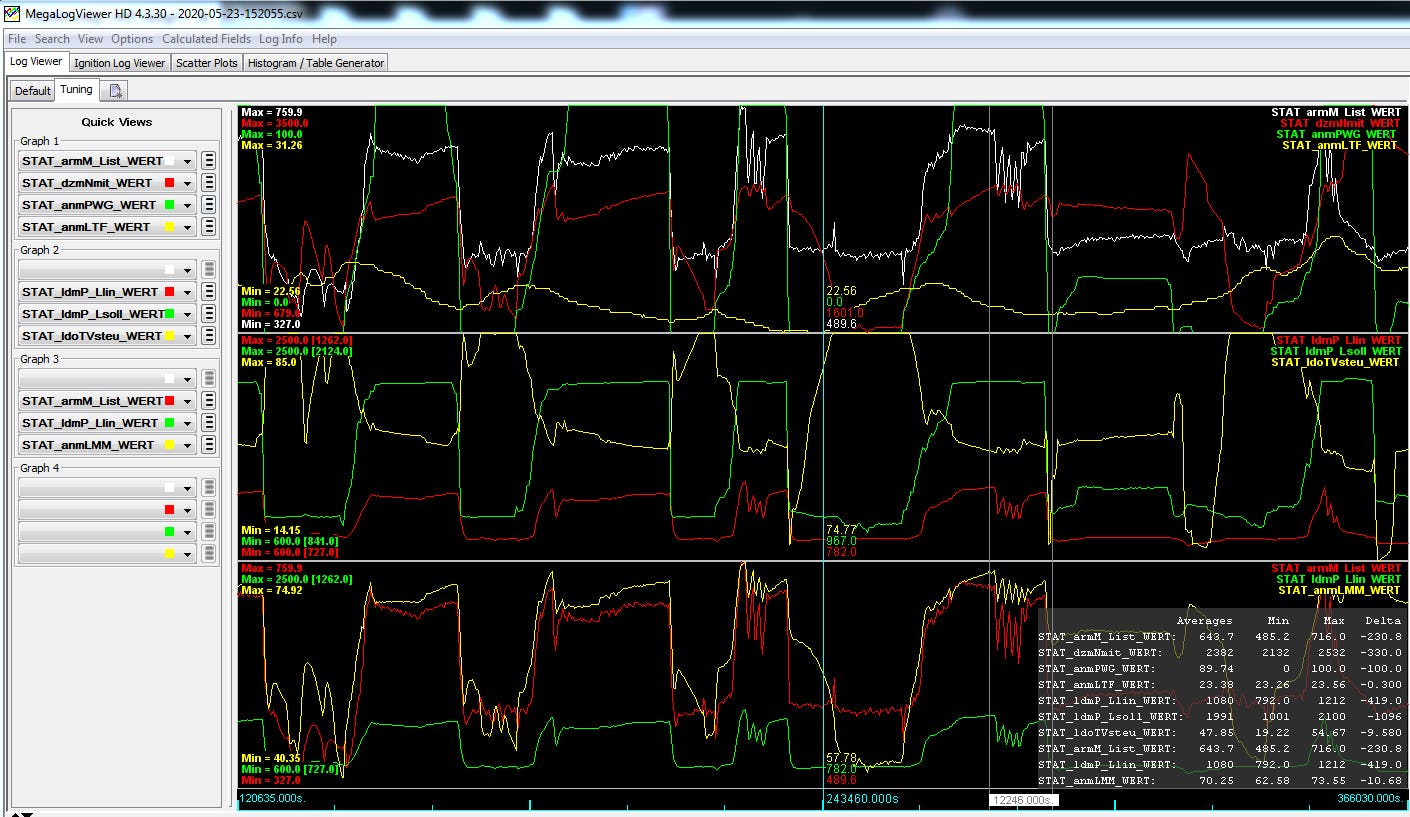Open the Log Info menu
The width and height of the screenshot is (1410, 817).
[280, 39]
